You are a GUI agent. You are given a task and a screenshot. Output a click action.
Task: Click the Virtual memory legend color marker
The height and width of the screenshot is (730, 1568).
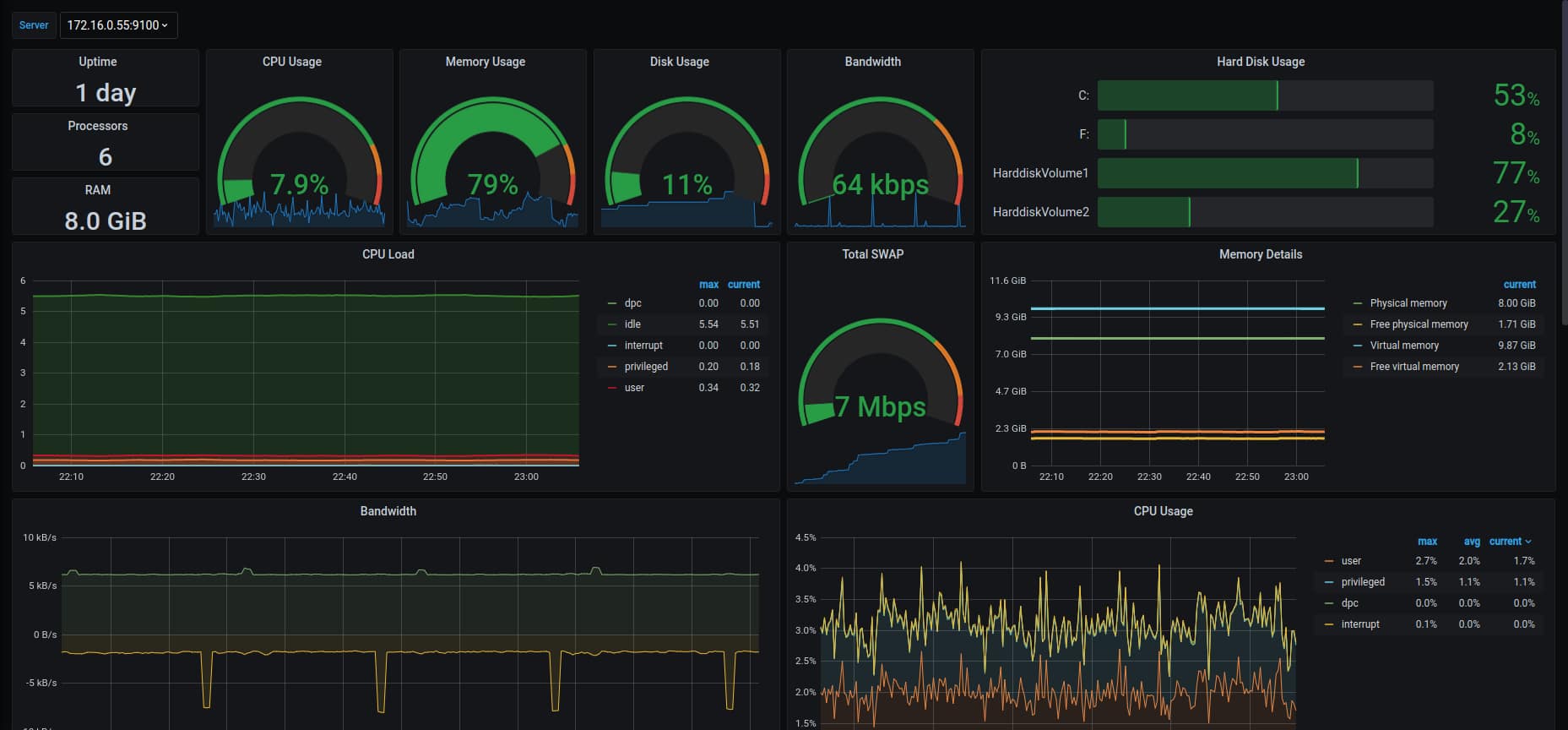[x=1358, y=346]
